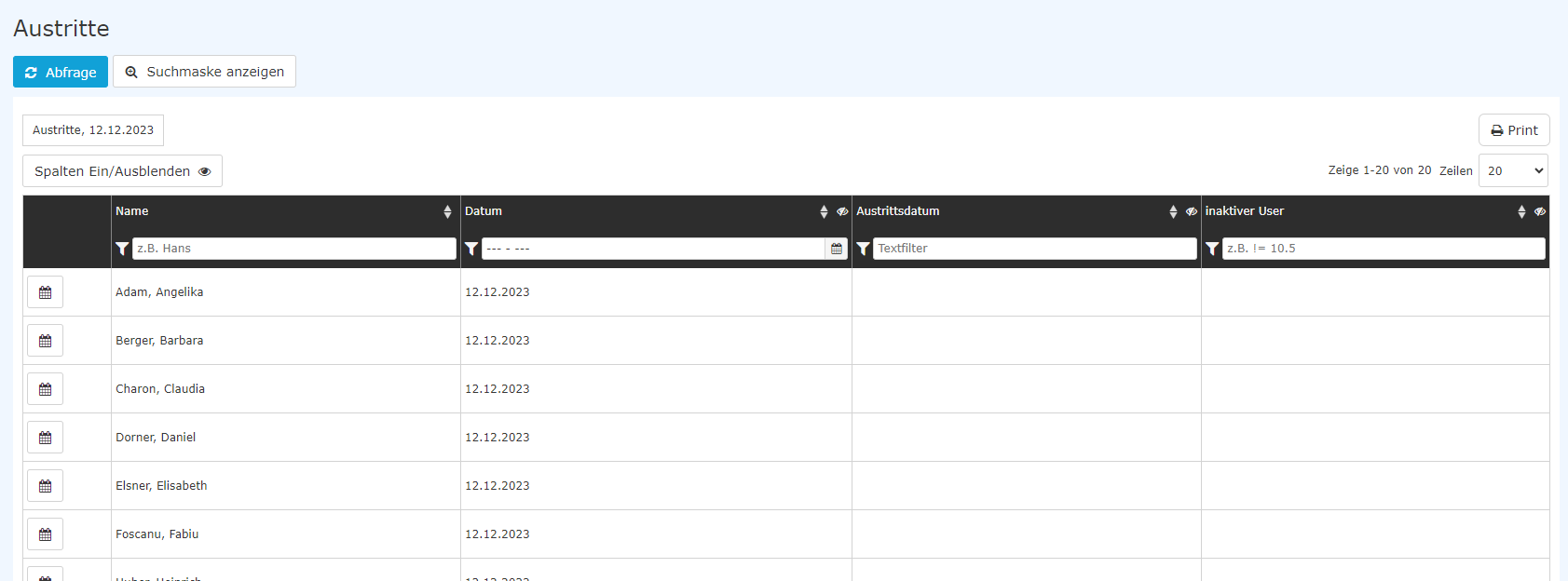Select the Austritte, 12.12.2023 tab
This screenshot has width=1568, height=581.
tap(93, 130)
